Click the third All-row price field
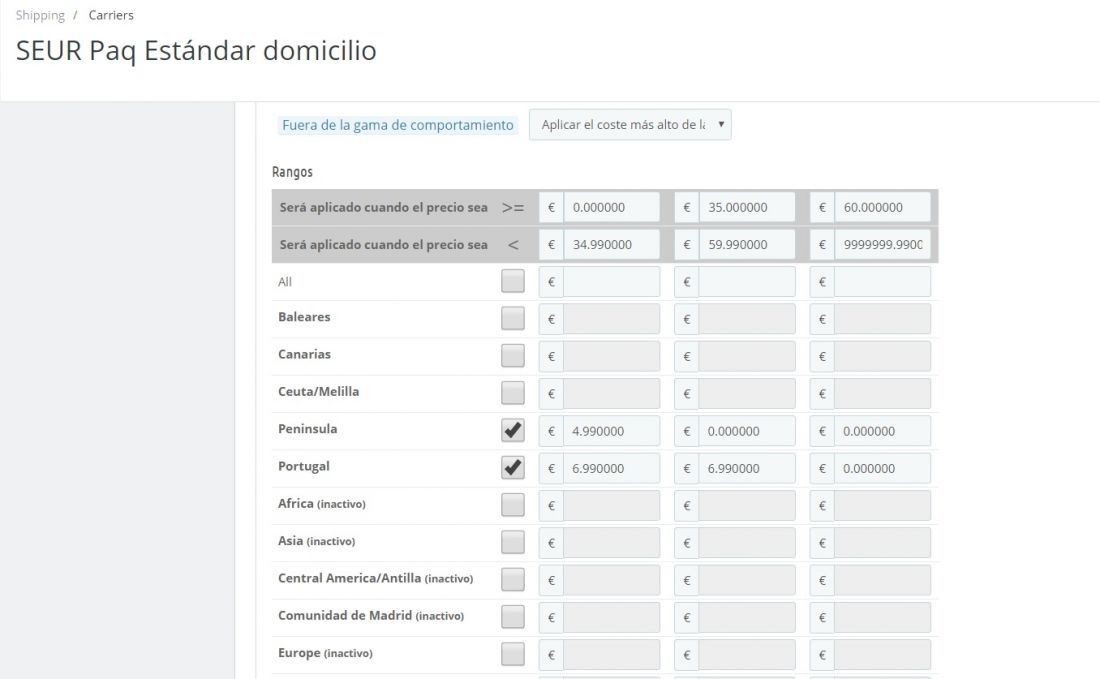Screen dimensions: 1100x679 pos(882,281)
